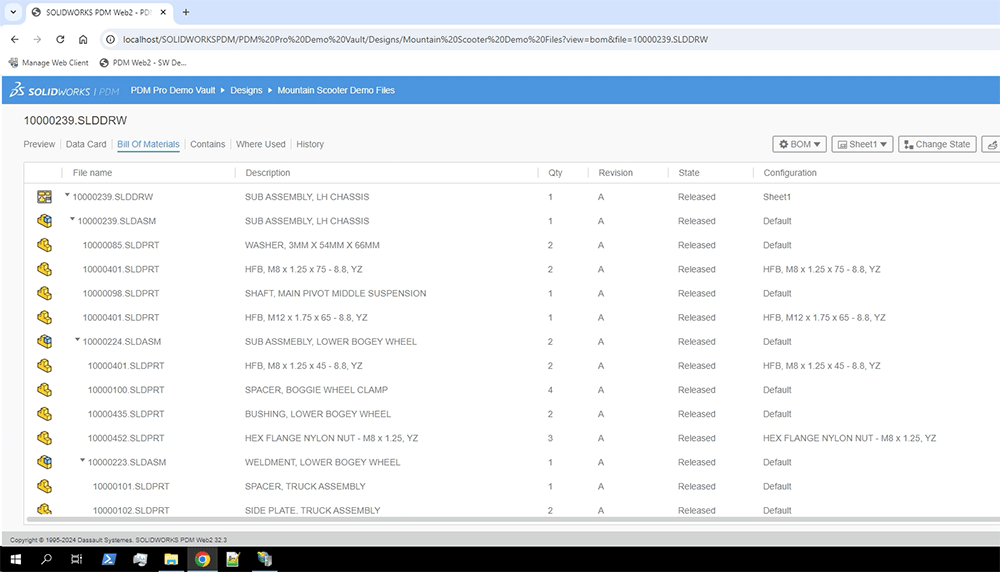Image resolution: width=1000 pixels, height=572 pixels.
Task: Open PDM Web2 bookmark
Action: (143, 62)
